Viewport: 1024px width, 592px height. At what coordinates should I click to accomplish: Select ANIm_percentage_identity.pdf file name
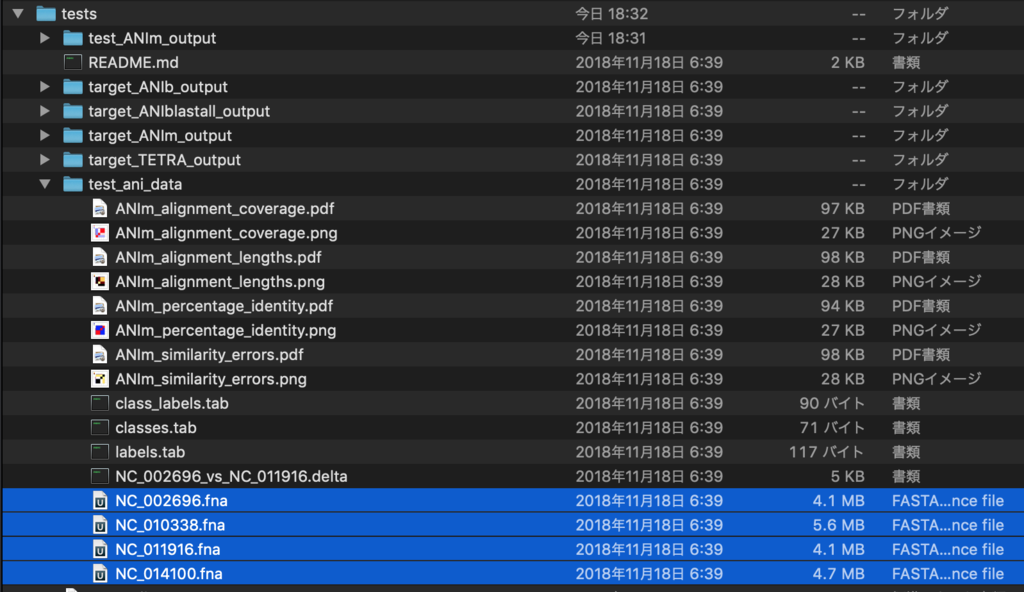(224, 306)
